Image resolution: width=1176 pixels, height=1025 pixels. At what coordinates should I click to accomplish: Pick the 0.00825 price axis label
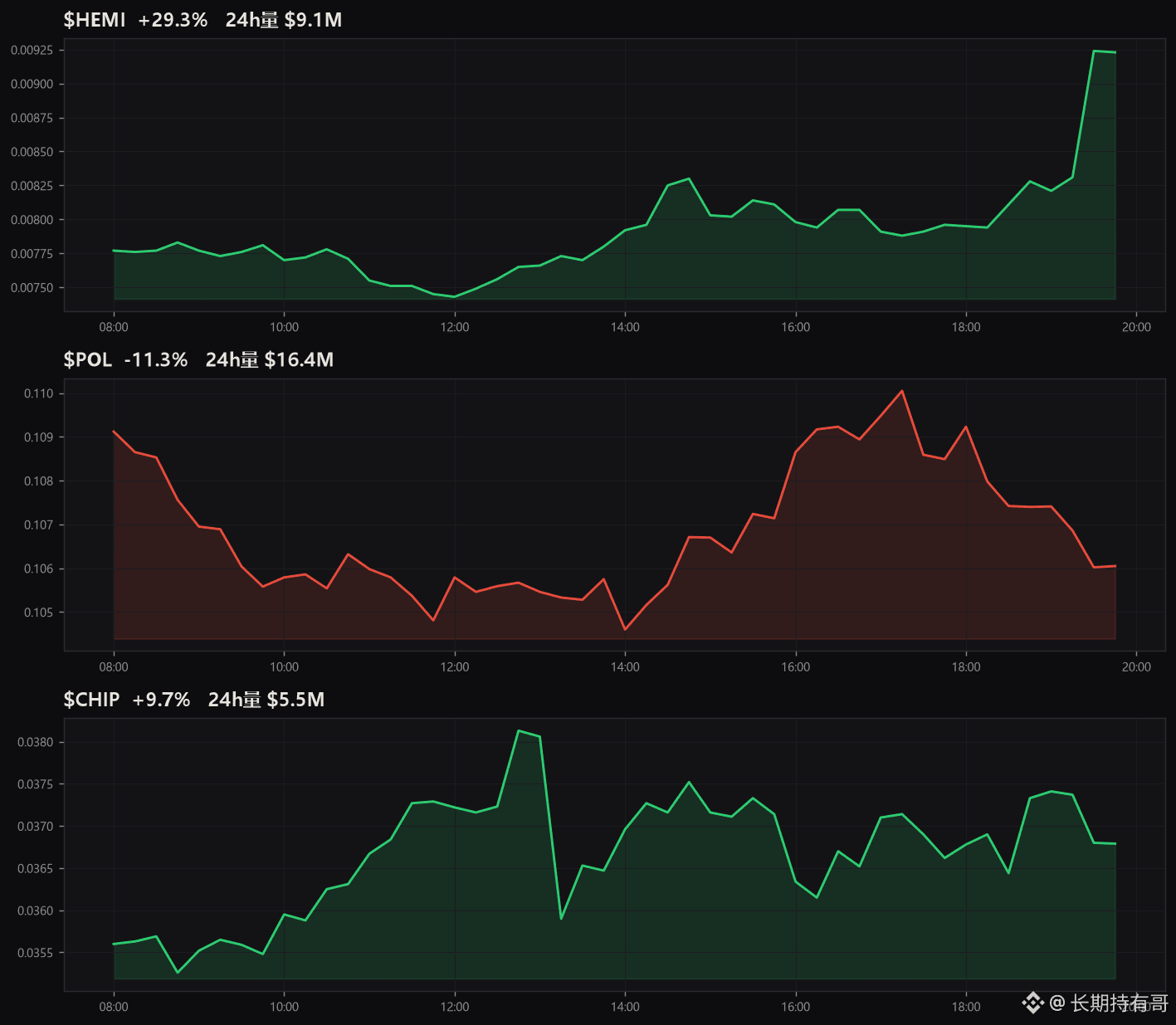[32, 186]
